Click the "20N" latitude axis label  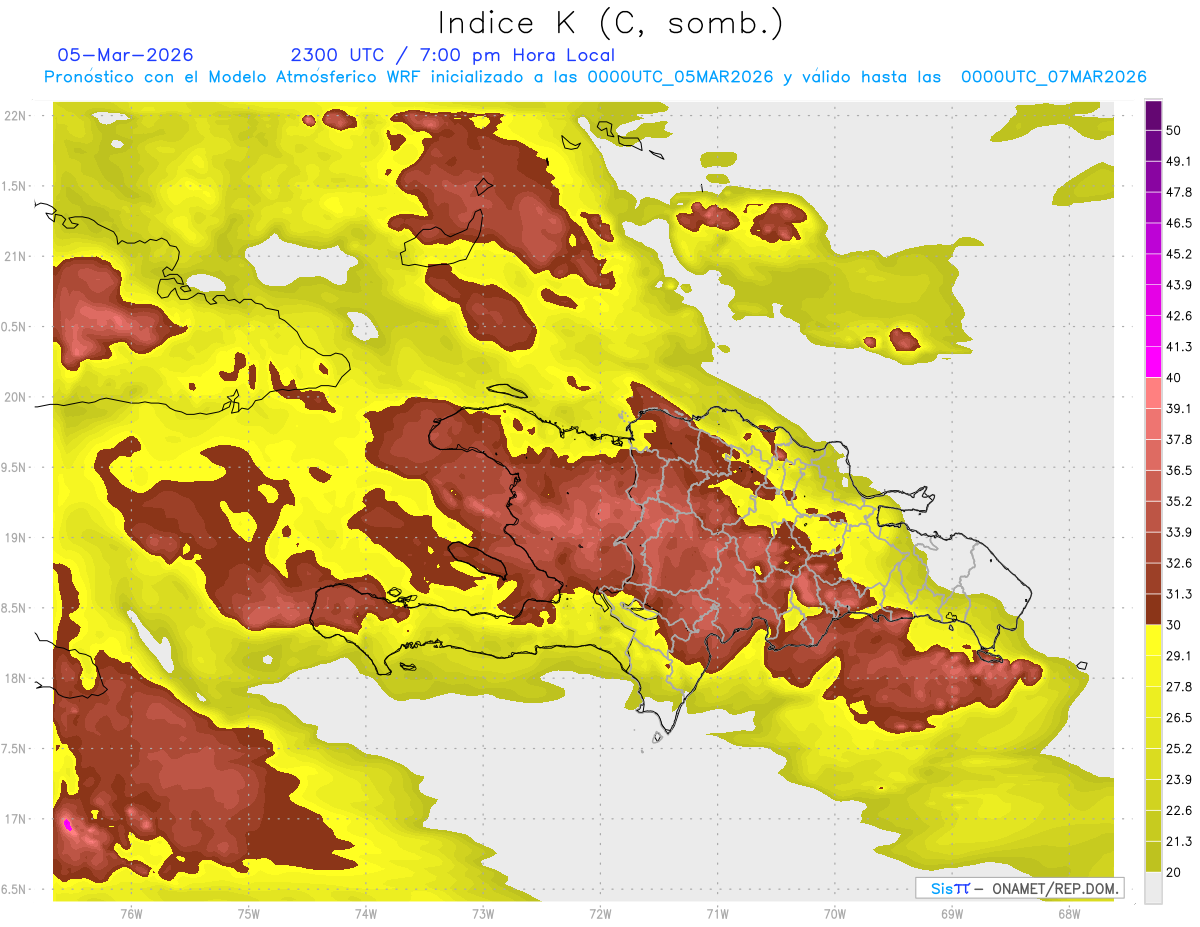(x=15, y=397)
